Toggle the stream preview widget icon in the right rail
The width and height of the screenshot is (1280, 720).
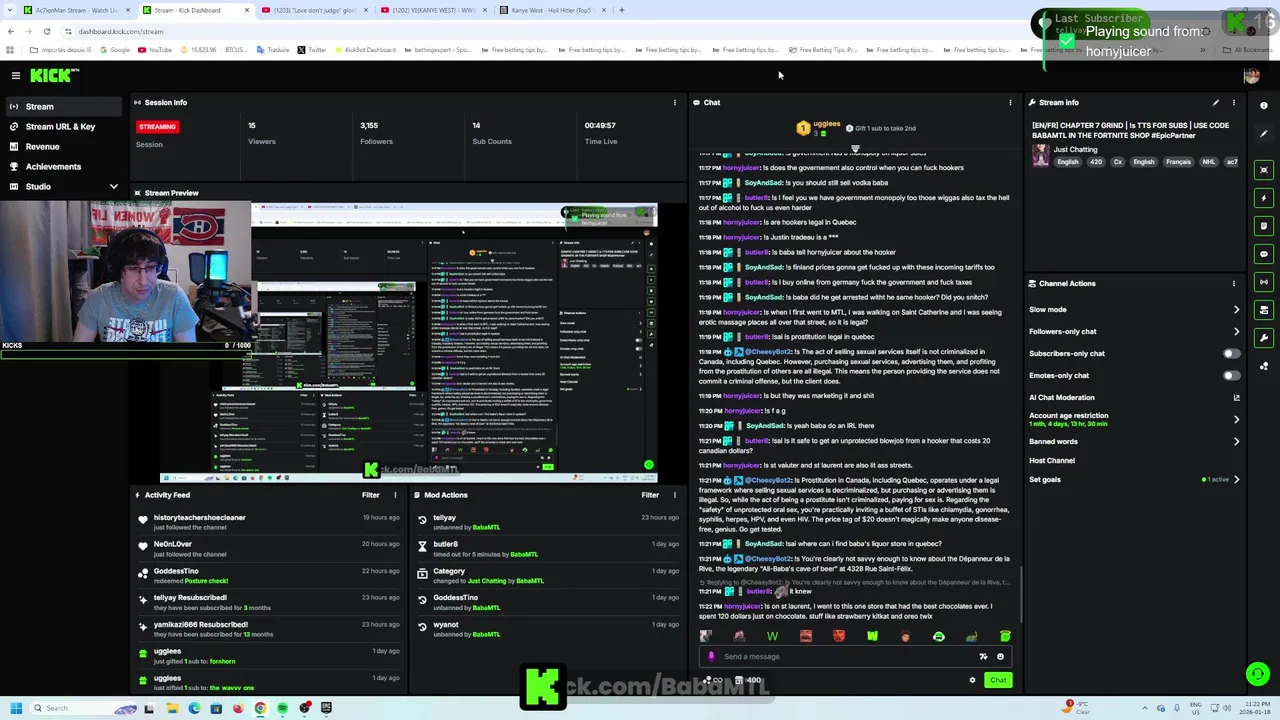(1264, 170)
